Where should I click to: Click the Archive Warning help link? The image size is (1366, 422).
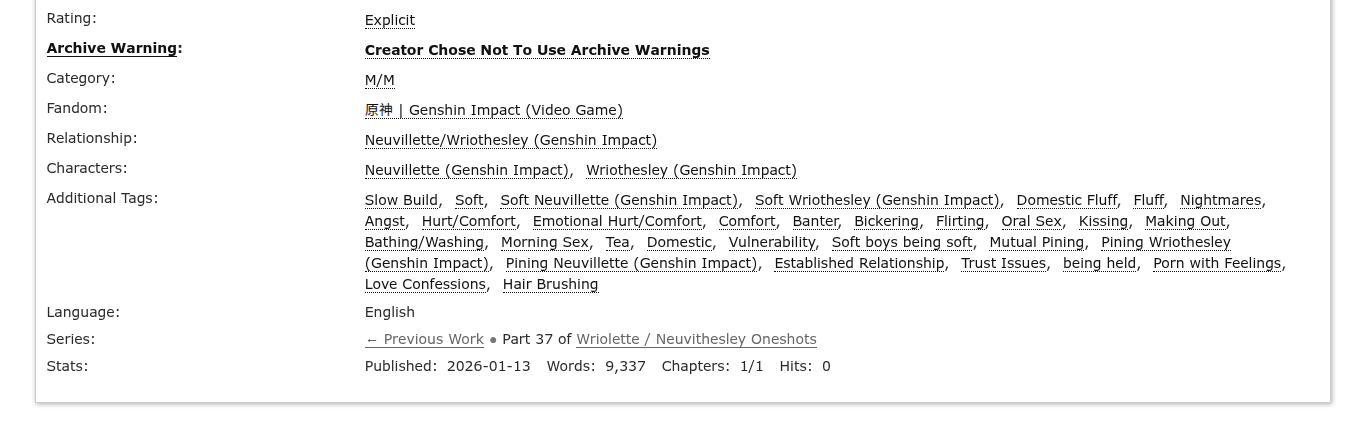click(112, 48)
